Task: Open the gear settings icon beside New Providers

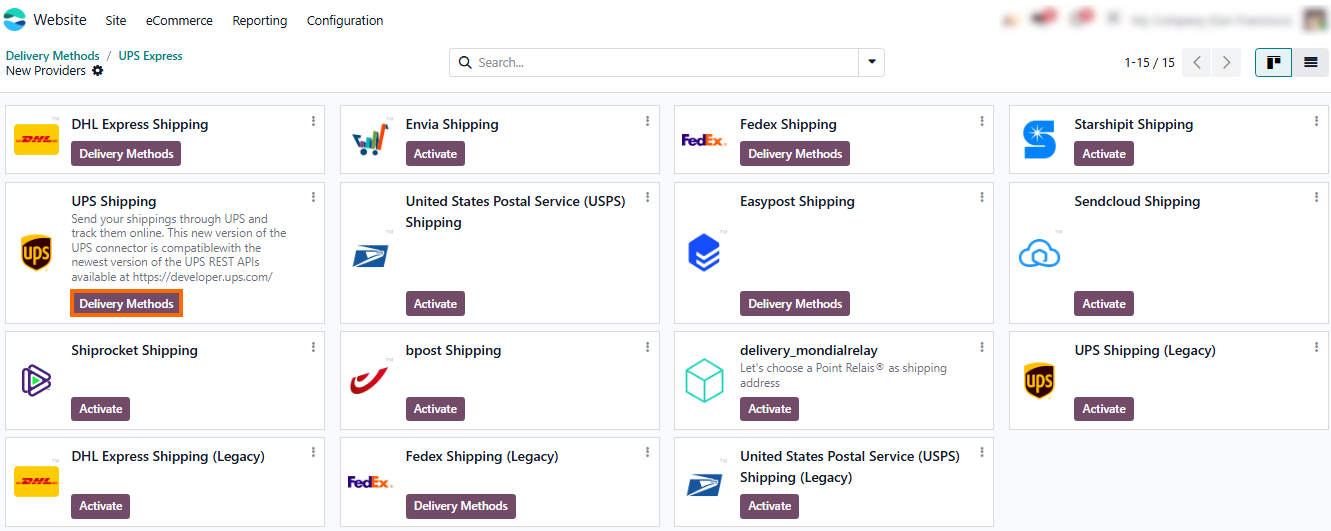Action: point(98,71)
